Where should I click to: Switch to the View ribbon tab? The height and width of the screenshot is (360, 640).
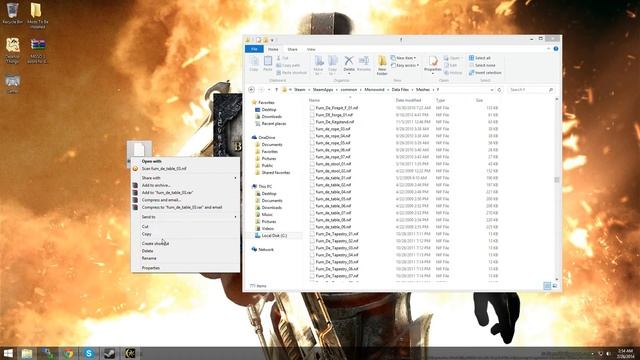pos(311,49)
